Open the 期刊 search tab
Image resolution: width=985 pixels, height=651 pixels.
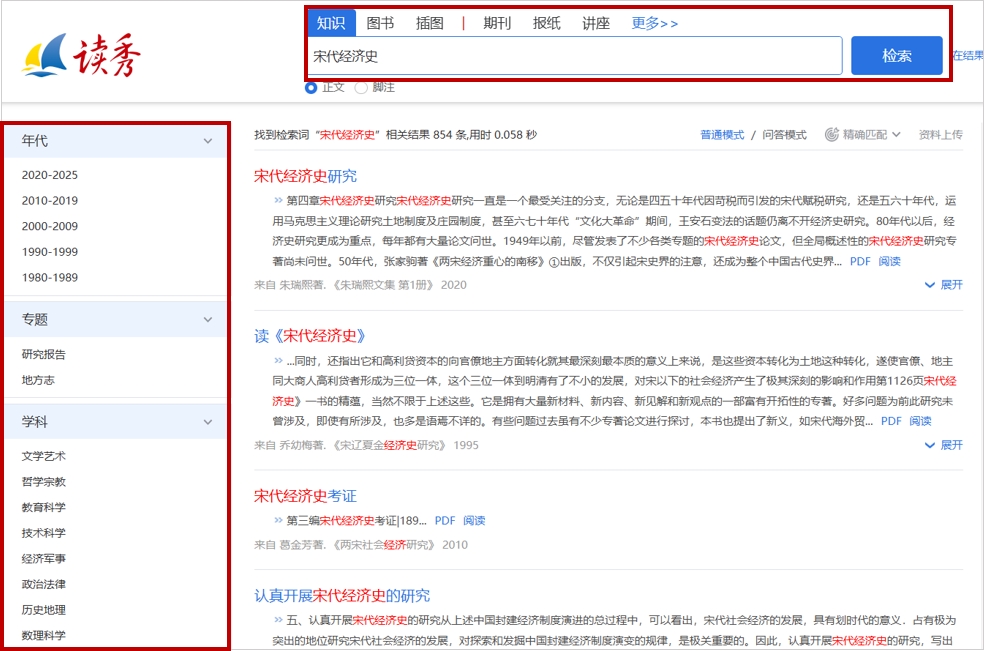tap(497, 23)
